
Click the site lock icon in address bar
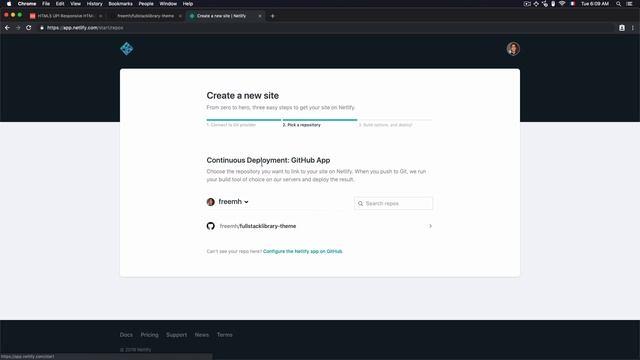tap(42, 28)
